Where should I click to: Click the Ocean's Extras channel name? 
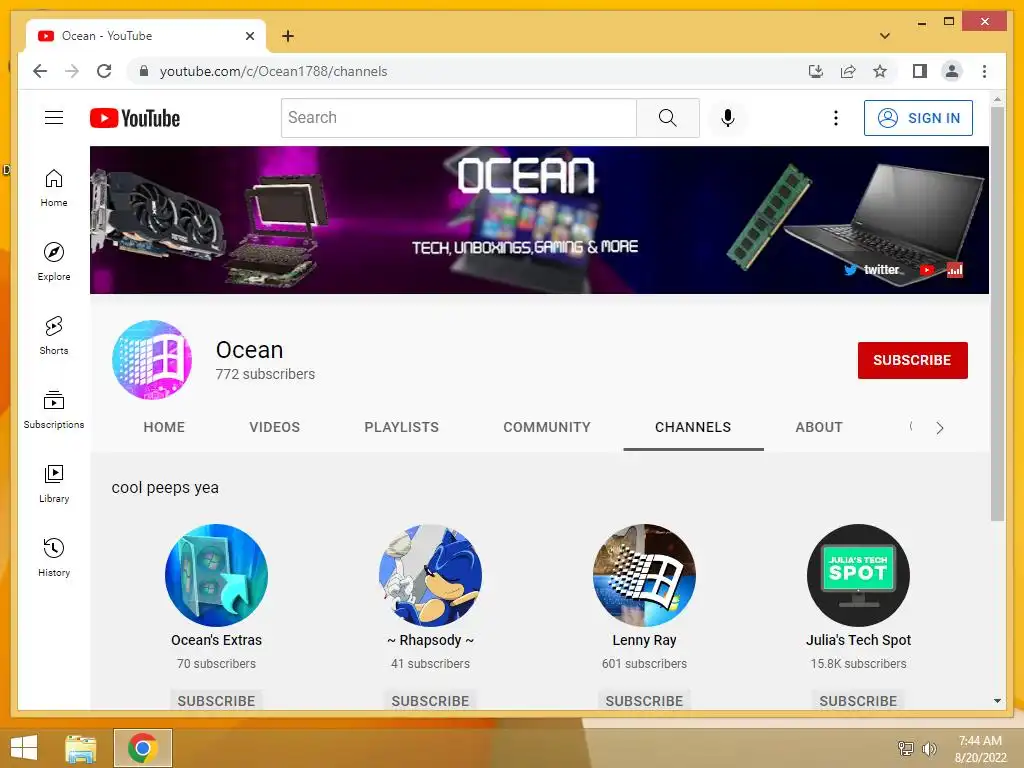[x=216, y=640]
